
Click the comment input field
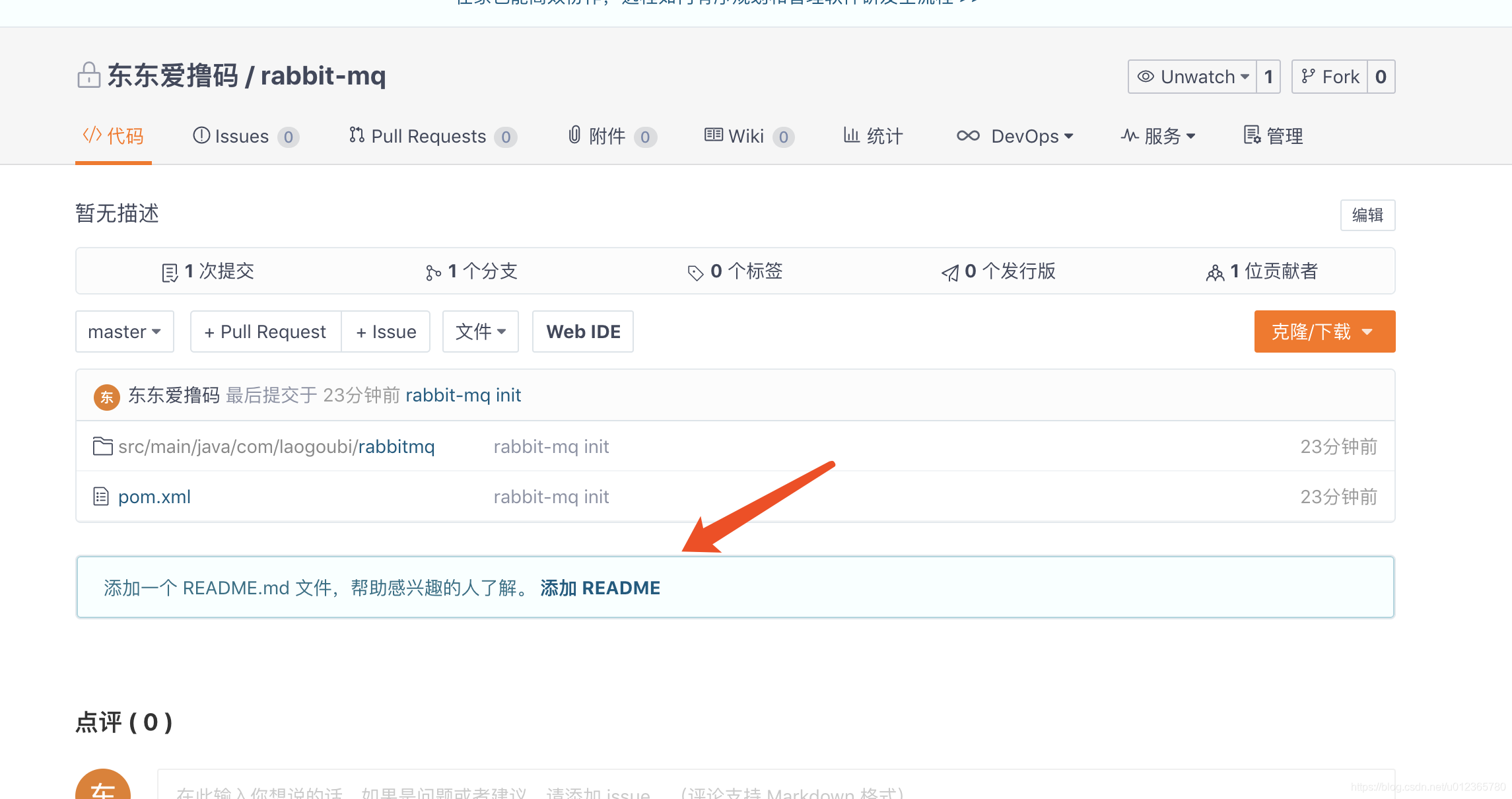[x=776, y=784]
